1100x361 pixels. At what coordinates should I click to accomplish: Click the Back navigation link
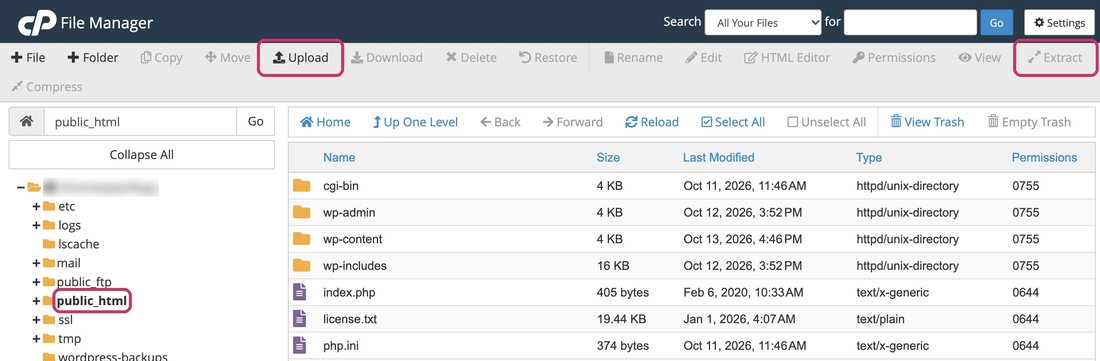[500, 122]
